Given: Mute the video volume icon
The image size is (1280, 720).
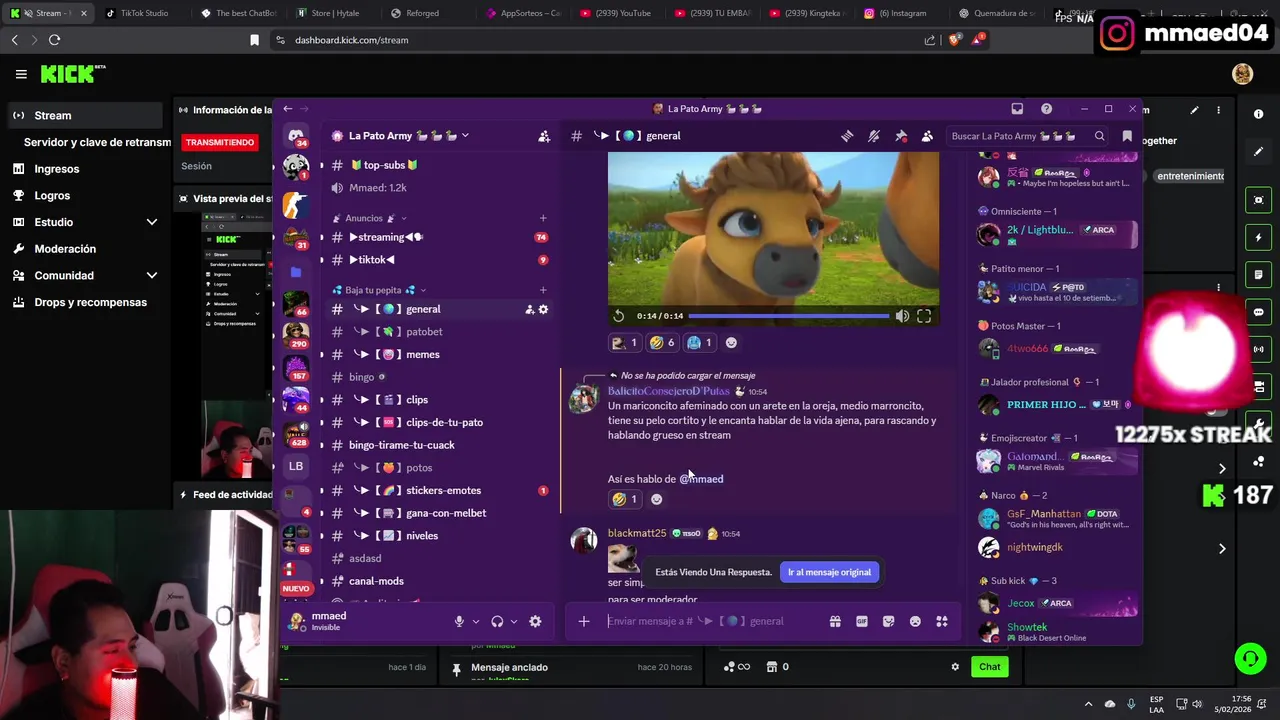Looking at the screenshot, I should [x=902, y=316].
